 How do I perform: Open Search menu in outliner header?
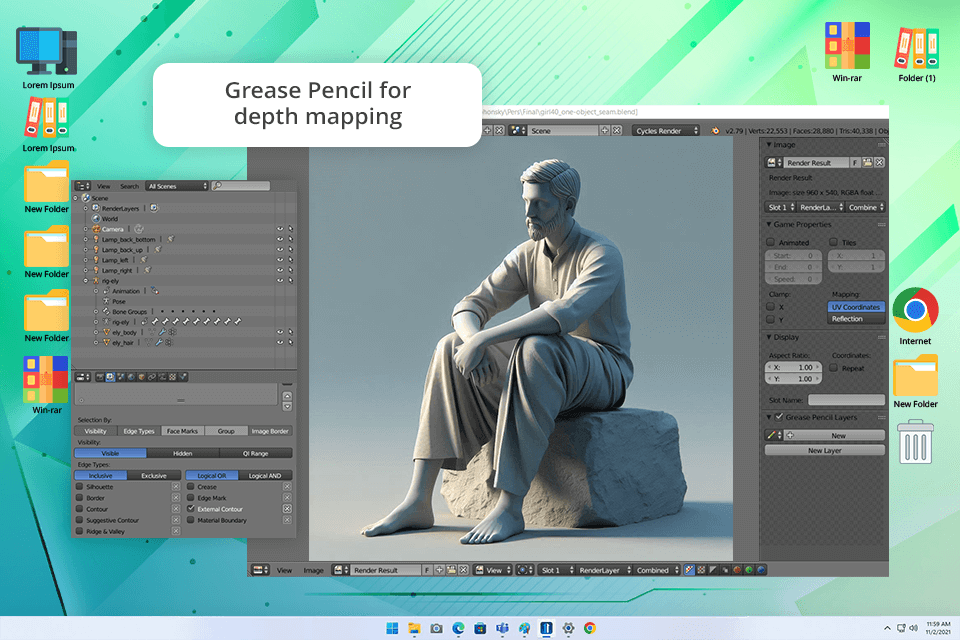pos(129,186)
